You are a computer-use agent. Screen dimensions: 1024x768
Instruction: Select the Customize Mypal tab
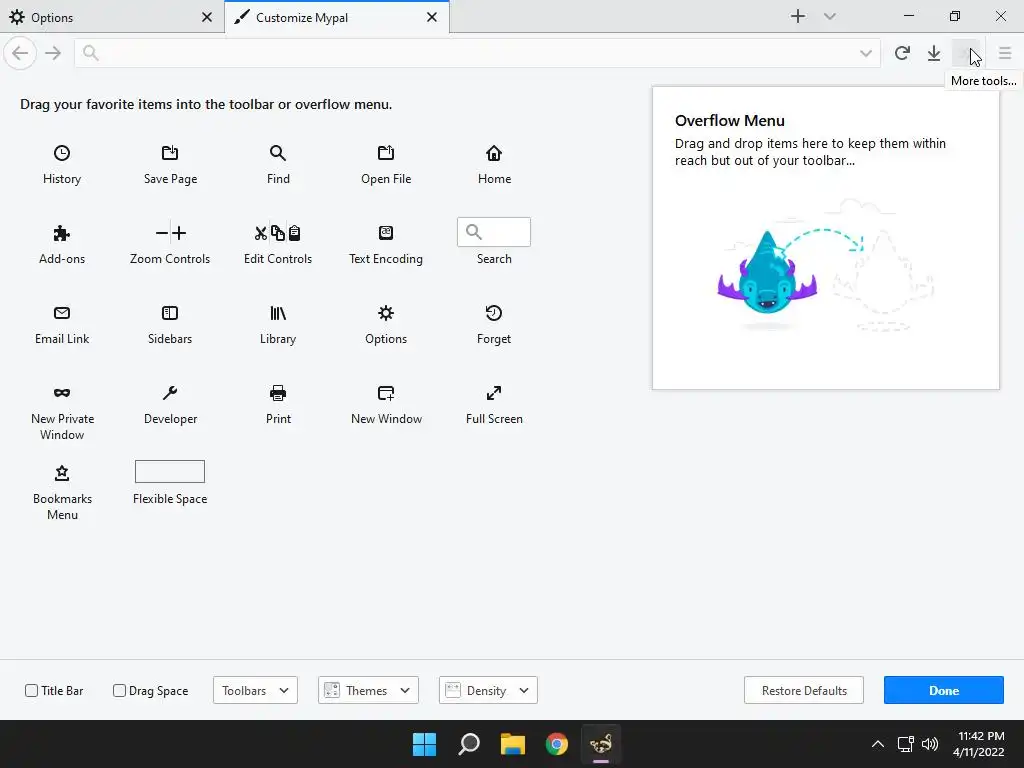(336, 17)
